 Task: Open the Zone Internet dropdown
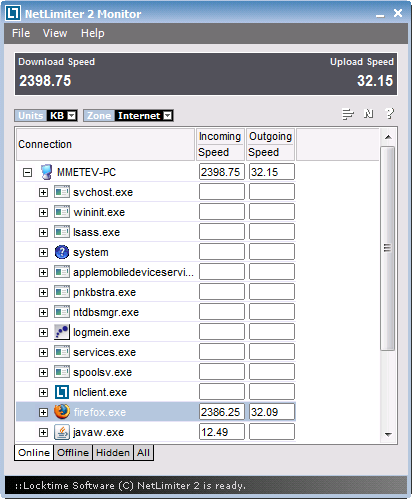point(168,116)
